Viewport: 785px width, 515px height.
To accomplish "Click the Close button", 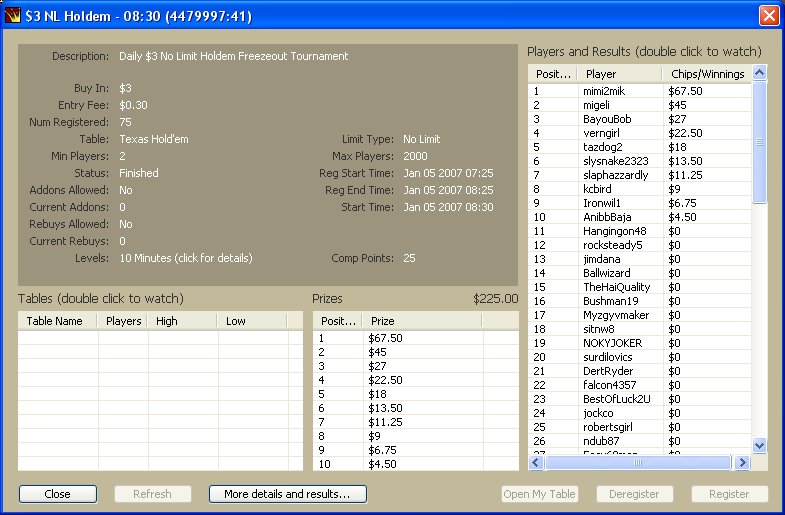I will point(58,494).
